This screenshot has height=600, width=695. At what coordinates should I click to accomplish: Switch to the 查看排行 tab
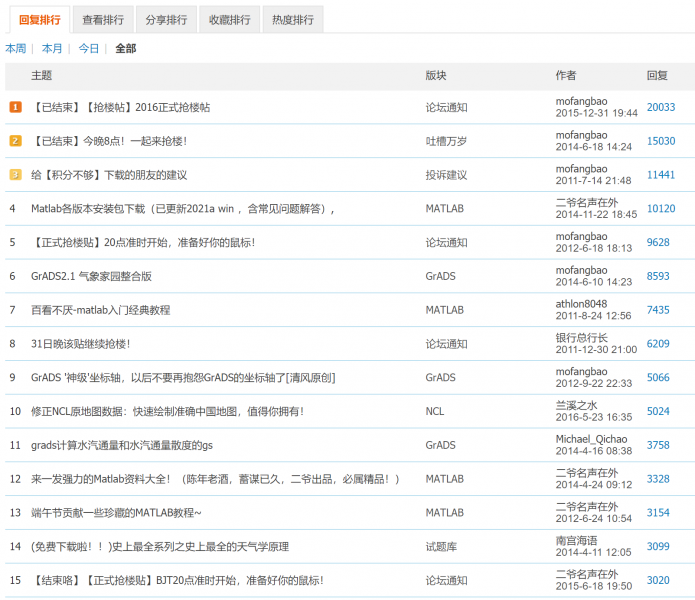click(105, 19)
